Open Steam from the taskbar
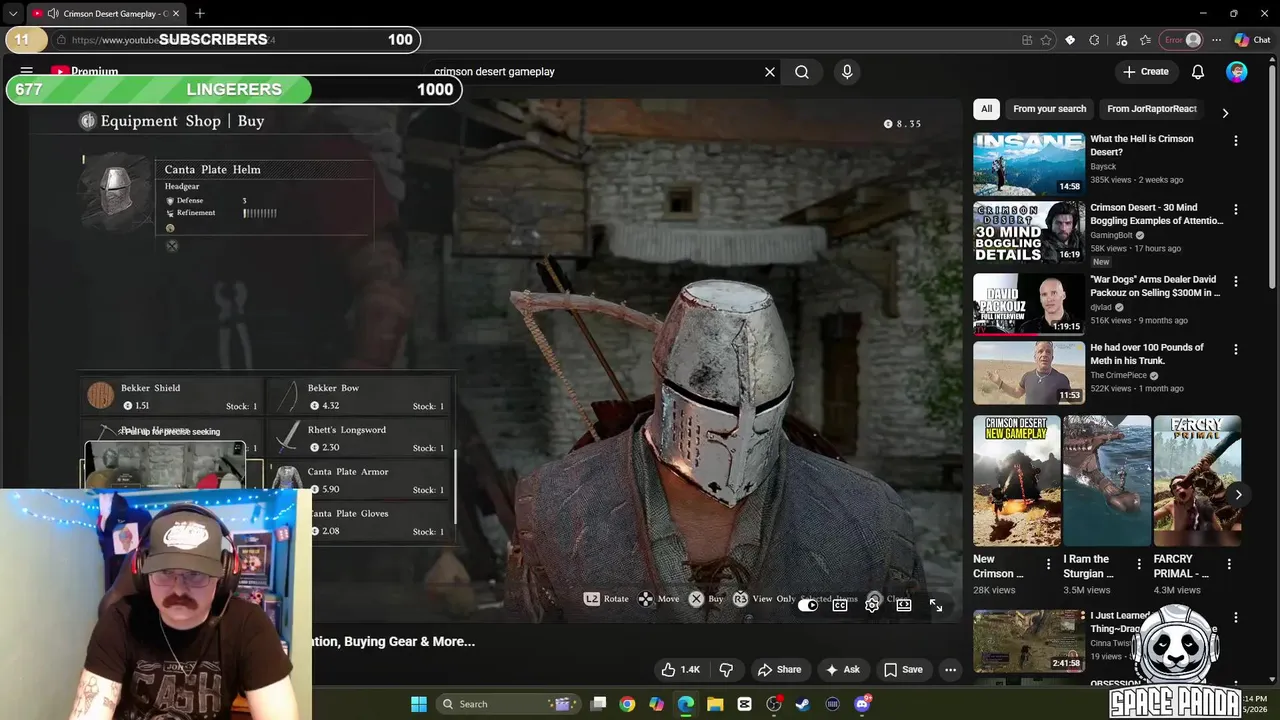The height and width of the screenshot is (720, 1280). (803, 704)
